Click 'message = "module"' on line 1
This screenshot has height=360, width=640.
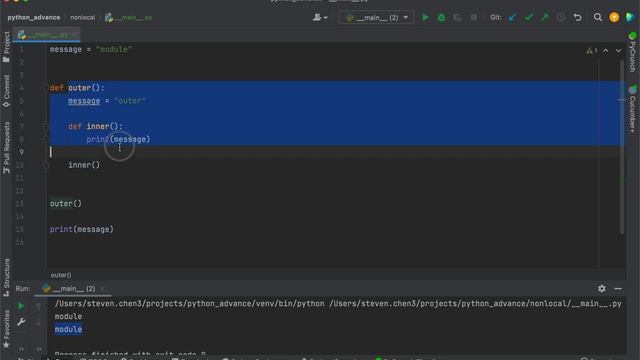[91, 49]
